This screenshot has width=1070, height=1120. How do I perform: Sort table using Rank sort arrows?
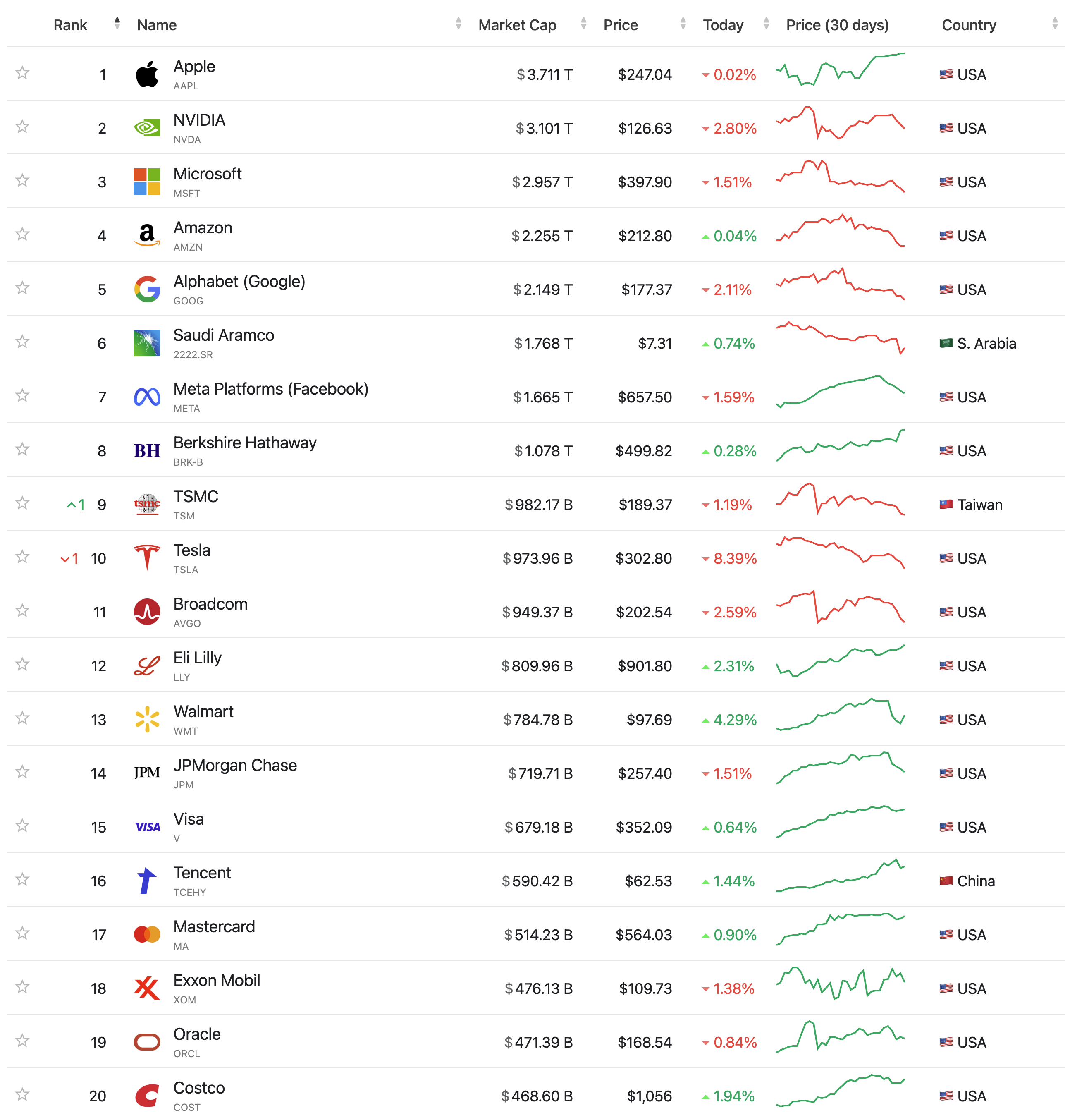[x=117, y=24]
